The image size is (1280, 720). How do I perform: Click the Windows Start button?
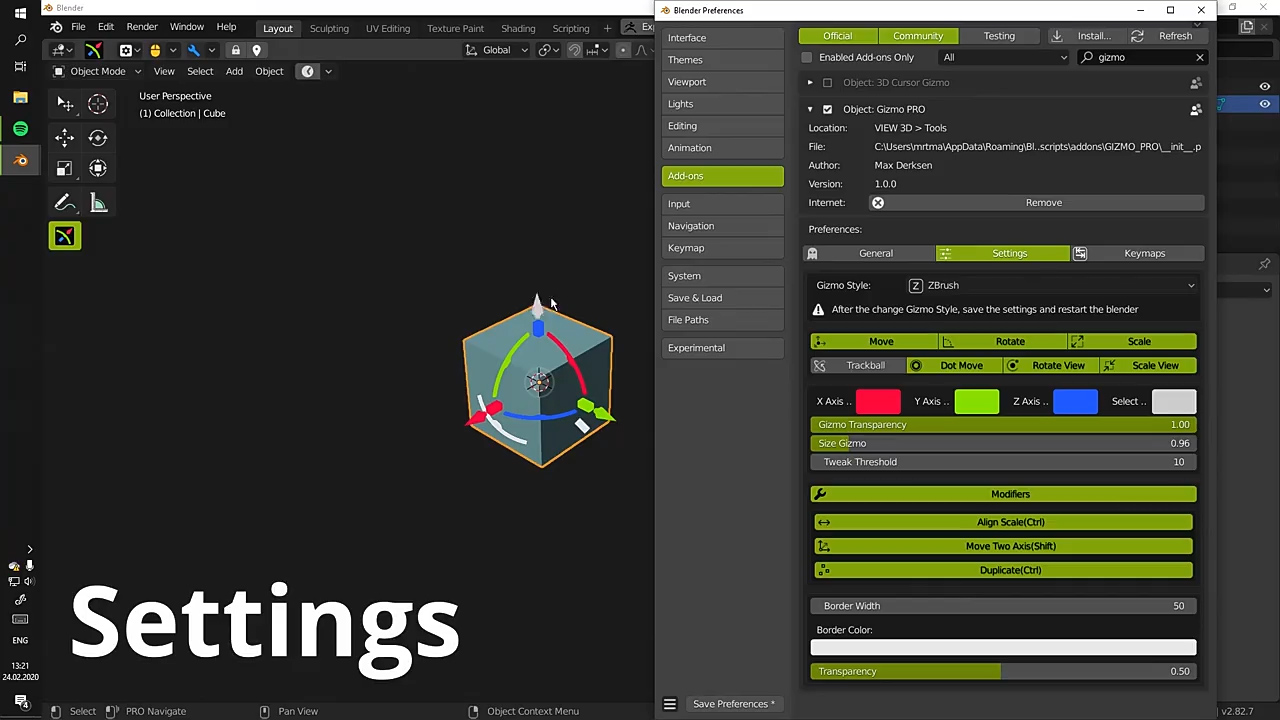pyautogui.click(x=20, y=14)
